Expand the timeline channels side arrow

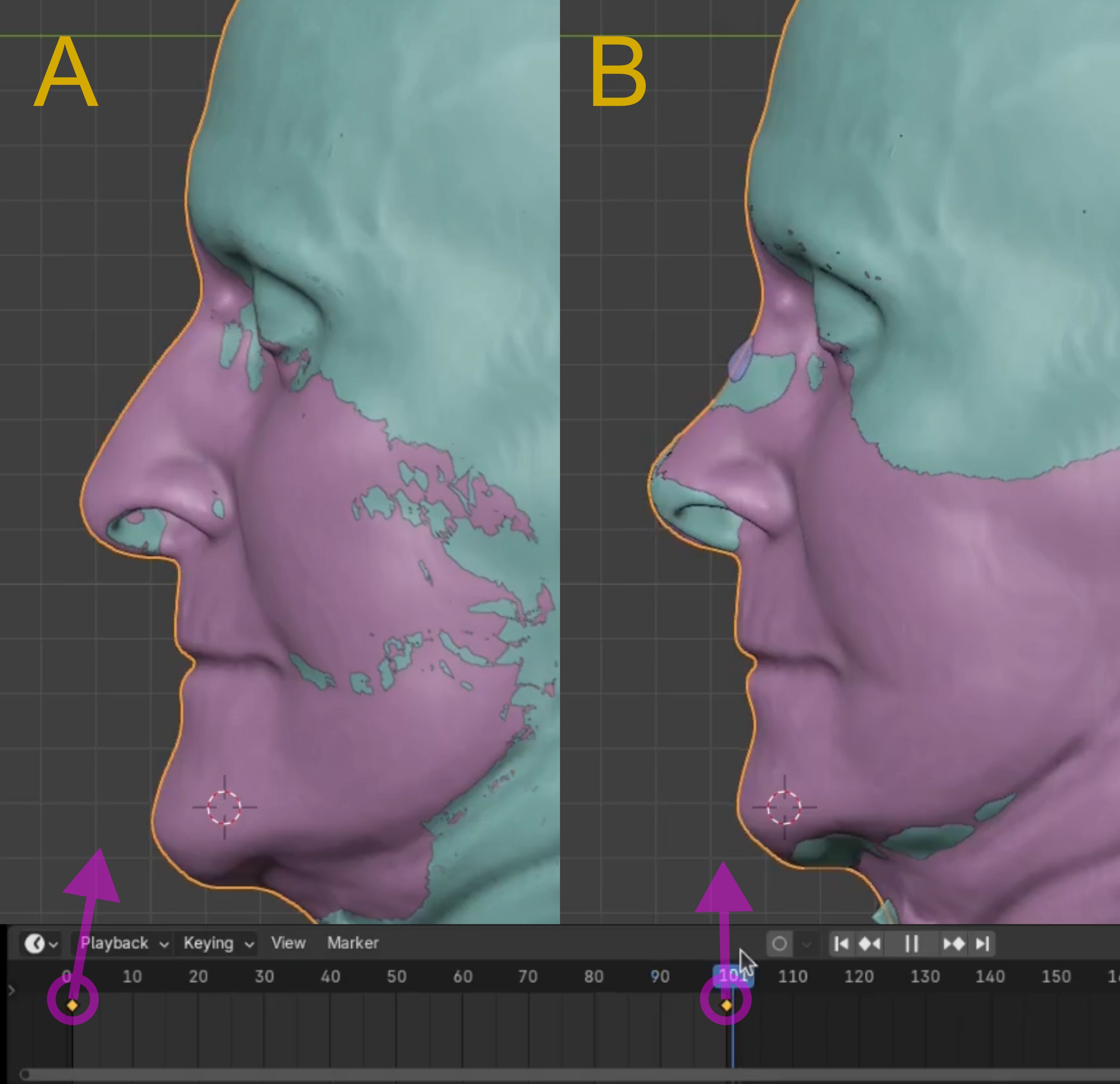click(x=11, y=990)
